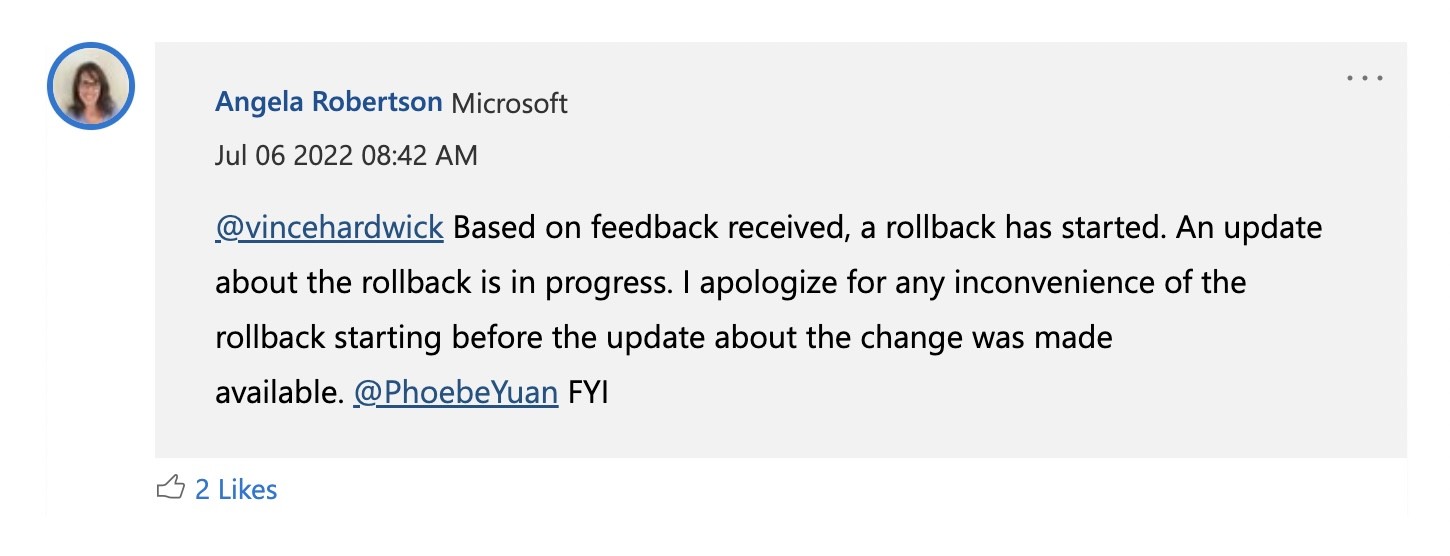Click the number 2 in the Likes count
This screenshot has height=556, width=1450.
(202, 489)
